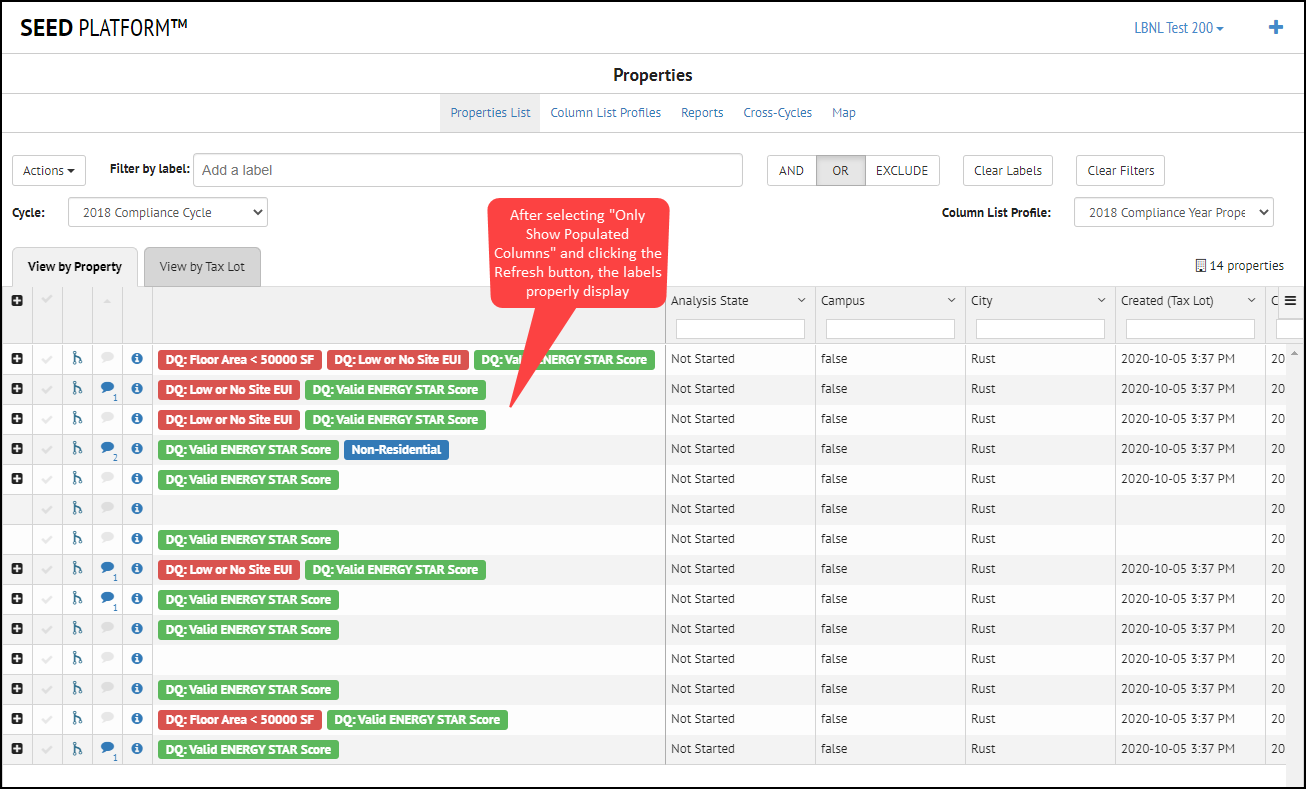Open the comment with count 2 on fourth row
The width and height of the screenshot is (1306, 789).
108,449
